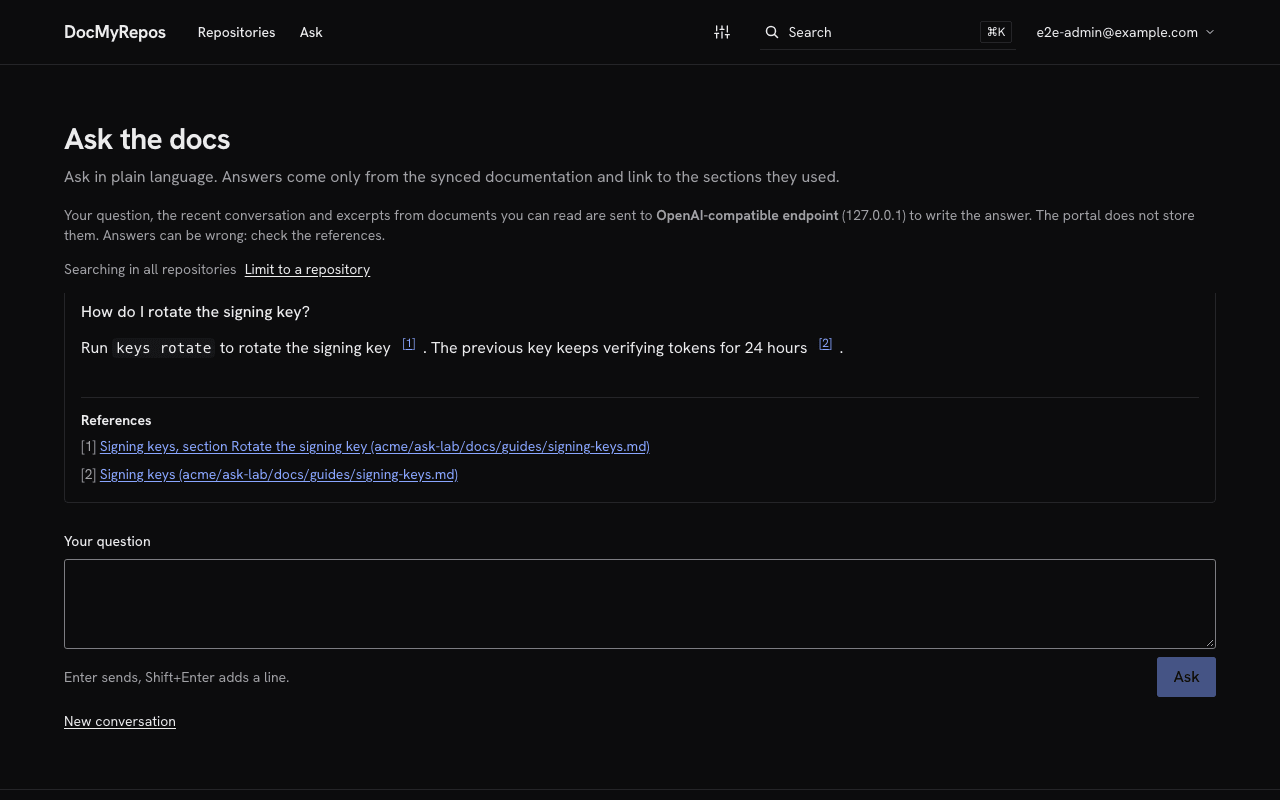
Task: Click the 'Your question' label
Action: (107, 541)
